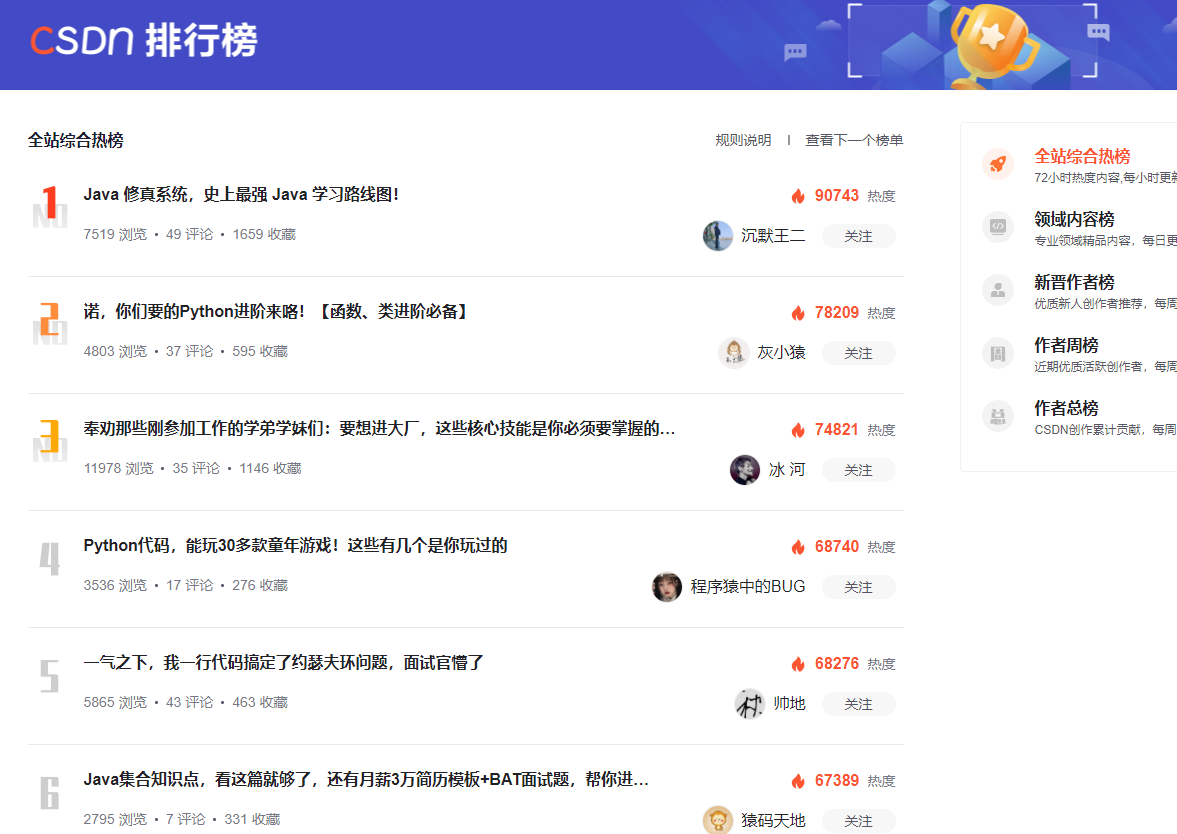The image size is (1177, 834).
Task: Click the flame icon next to 67389
Action: [x=797, y=781]
